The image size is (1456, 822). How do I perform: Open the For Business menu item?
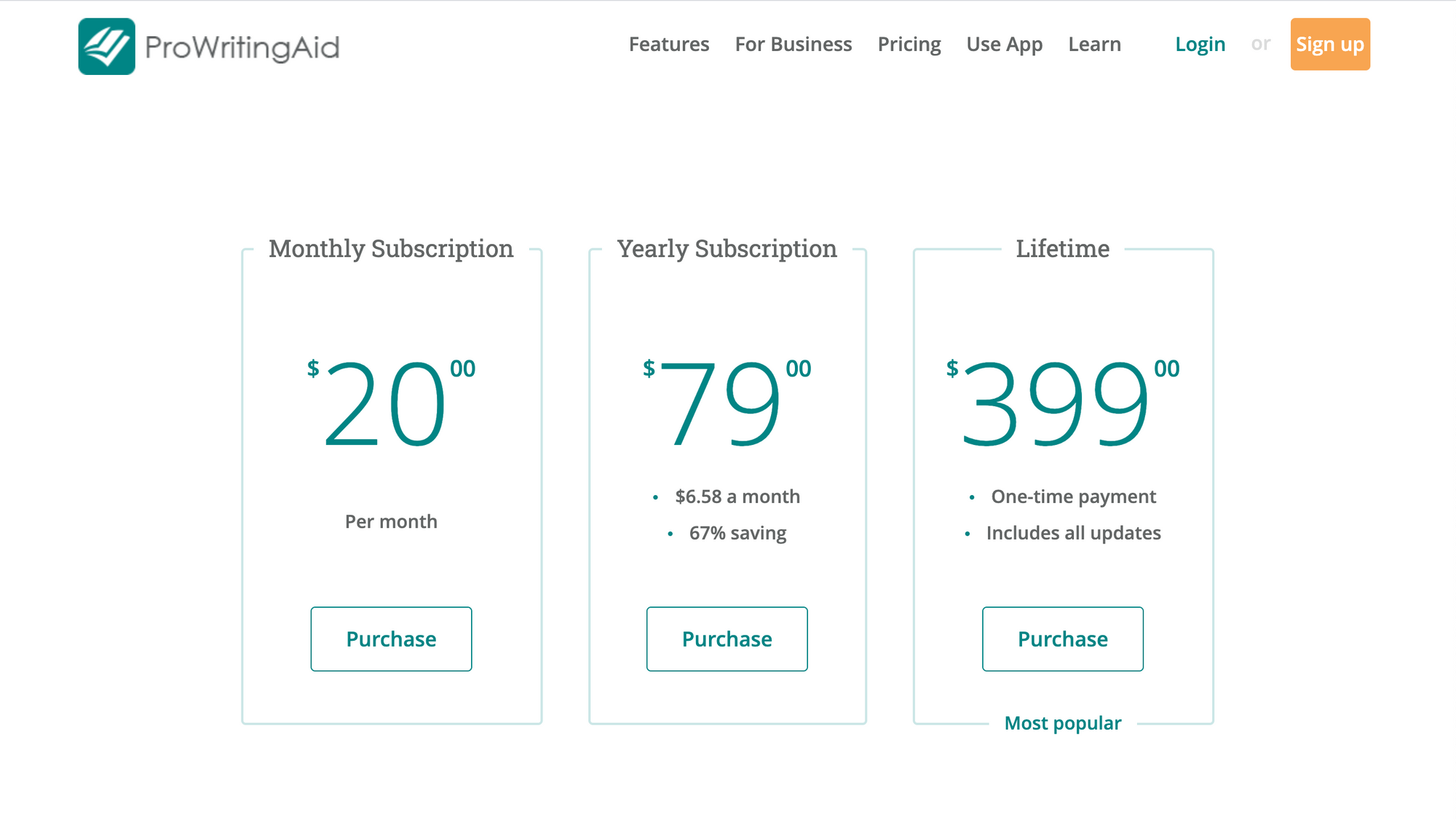tap(794, 44)
